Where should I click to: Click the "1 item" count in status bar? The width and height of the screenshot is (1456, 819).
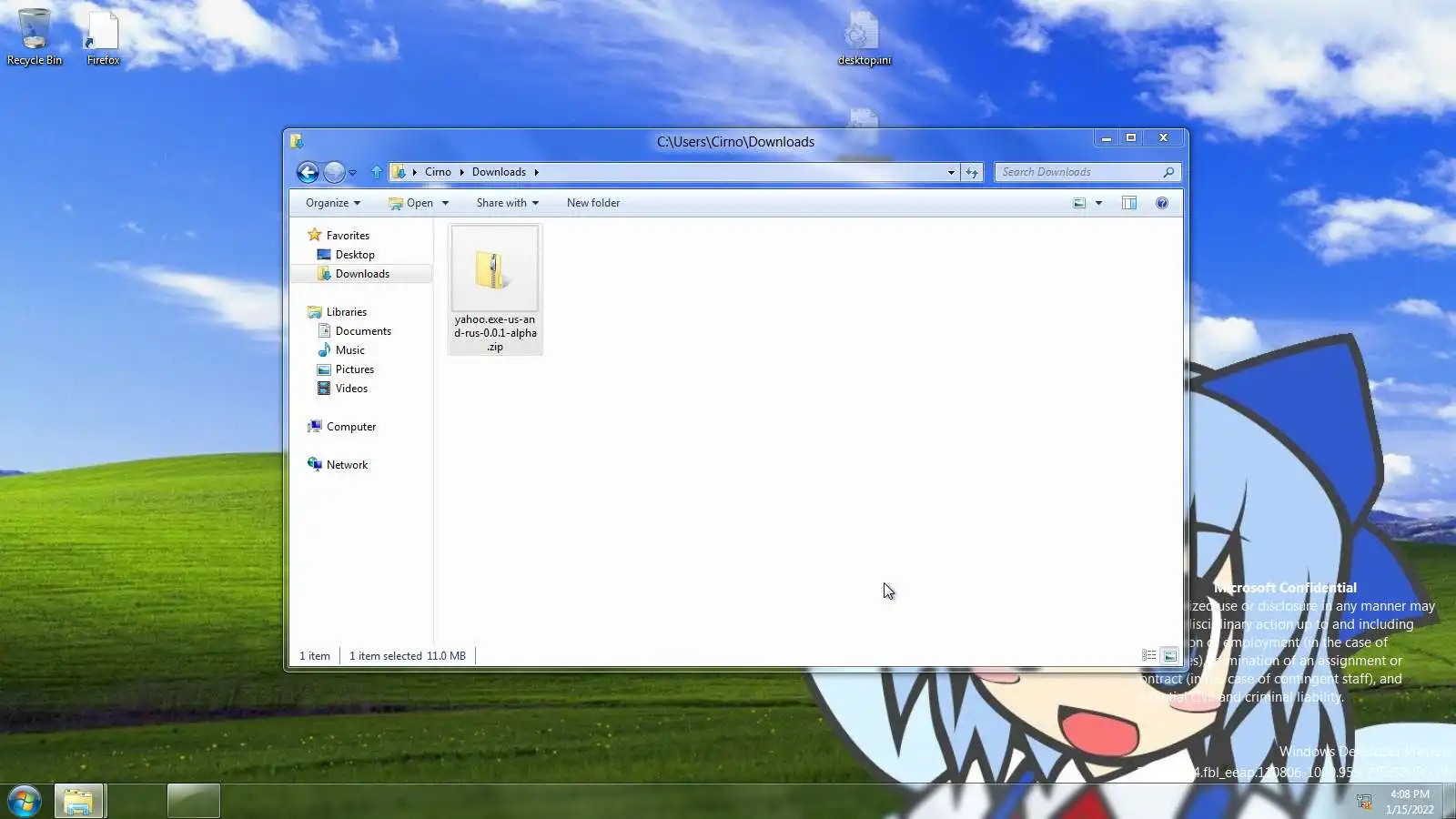(x=315, y=656)
